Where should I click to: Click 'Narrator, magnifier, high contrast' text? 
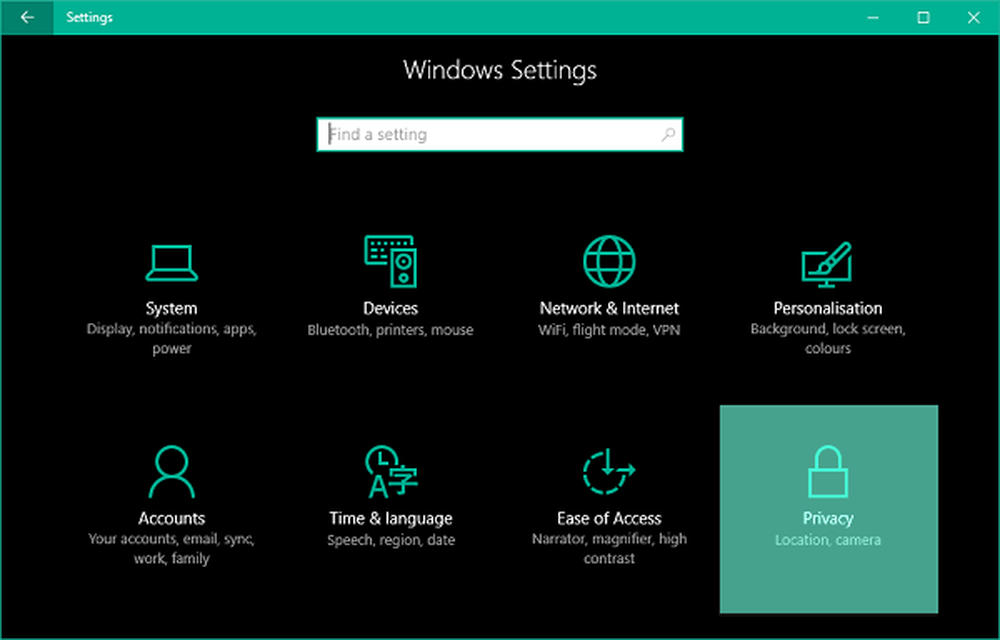(609, 549)
